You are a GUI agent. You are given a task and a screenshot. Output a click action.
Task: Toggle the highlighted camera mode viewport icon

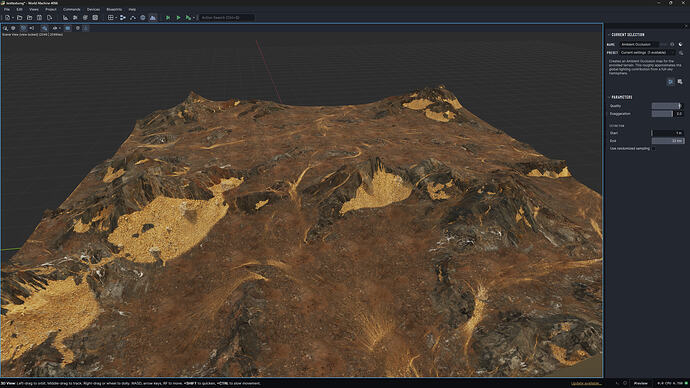[23, 28]
